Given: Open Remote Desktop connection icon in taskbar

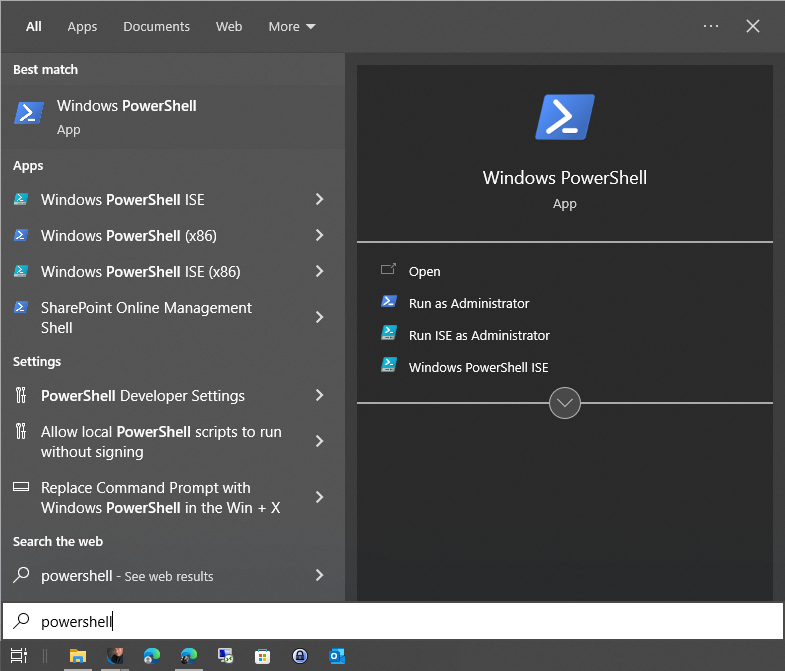Looking at the screenshot, I should (225, 655).
